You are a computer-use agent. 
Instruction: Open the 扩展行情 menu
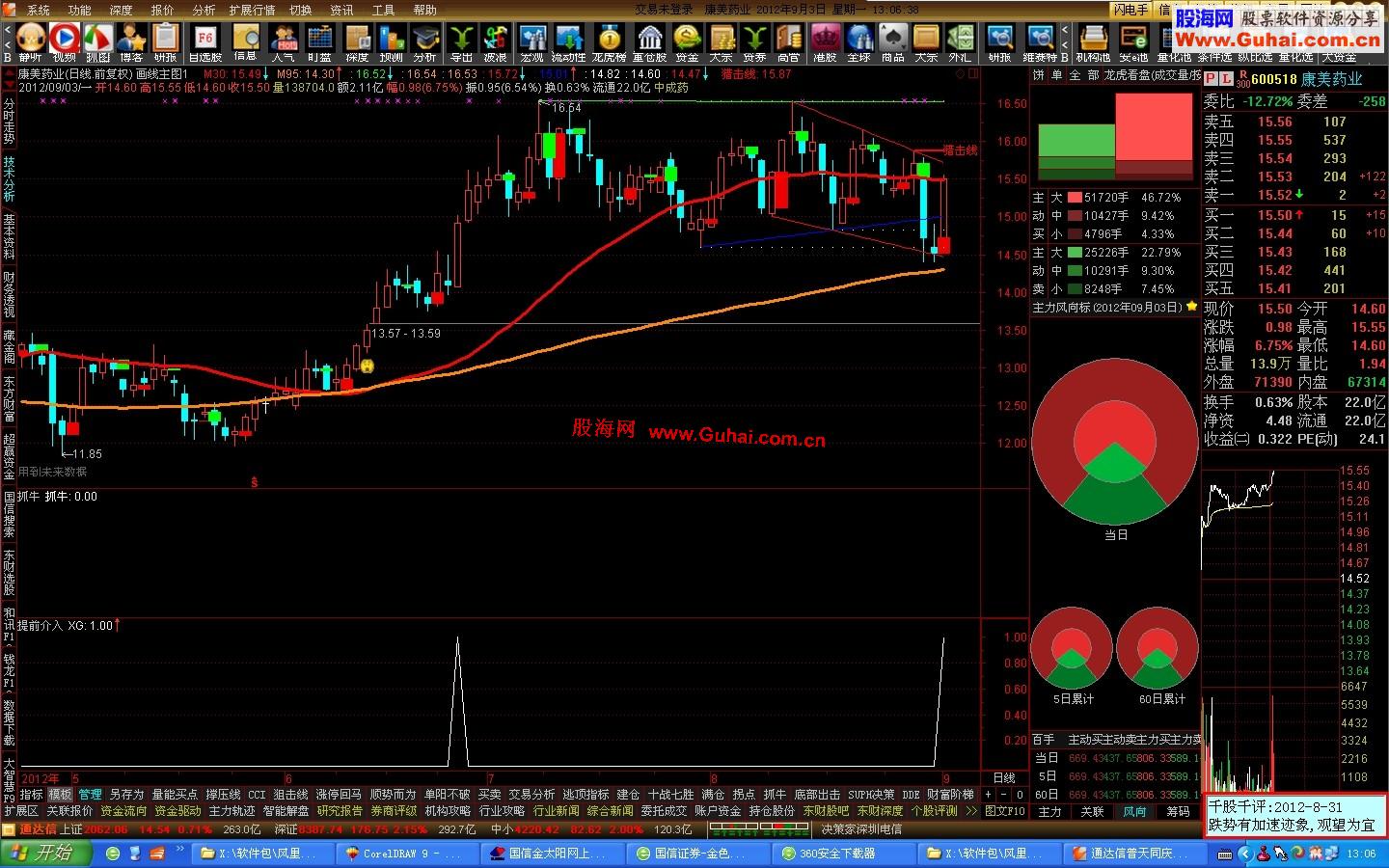tap(253, 10)
